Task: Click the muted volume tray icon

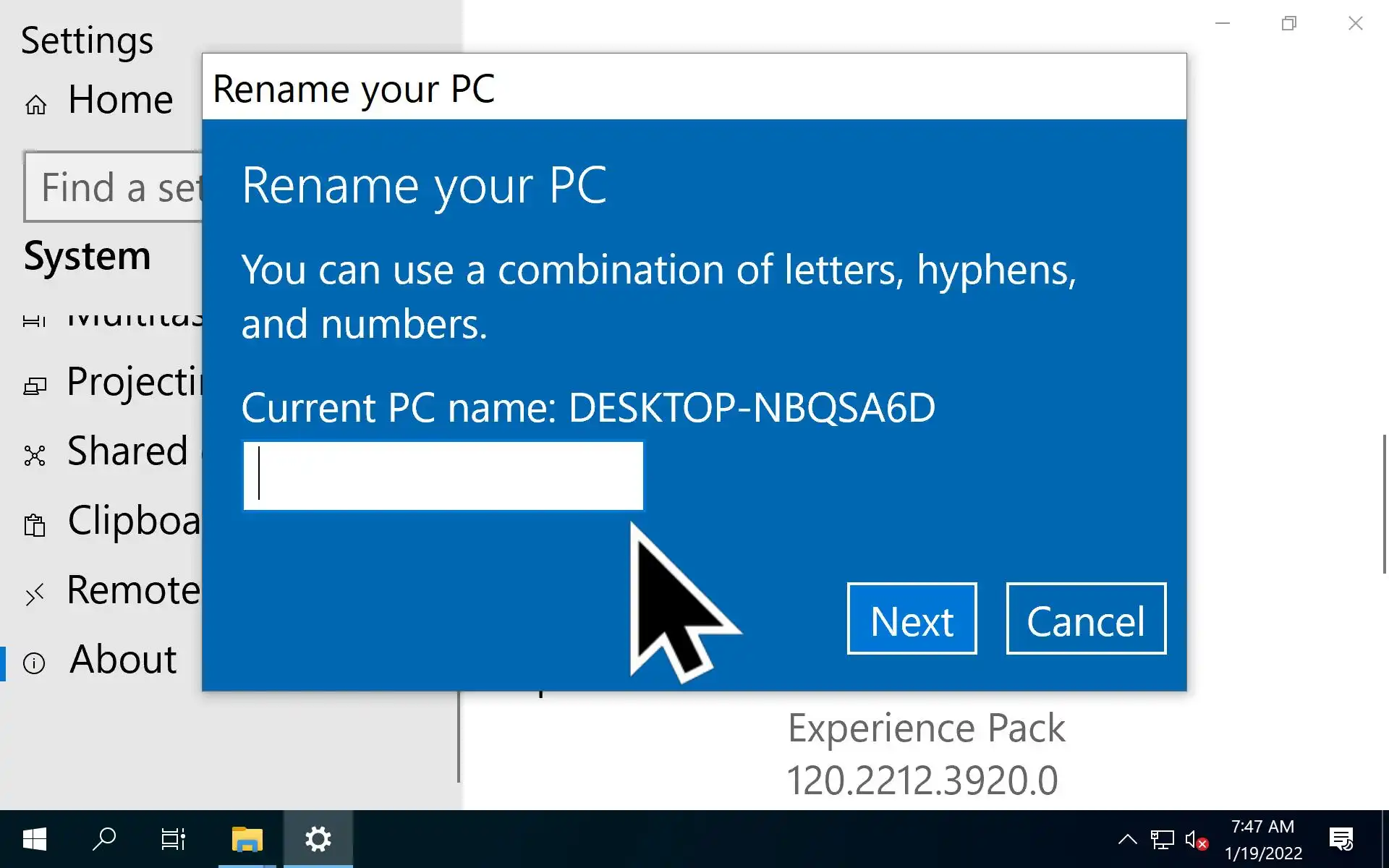Action: 1196,839
